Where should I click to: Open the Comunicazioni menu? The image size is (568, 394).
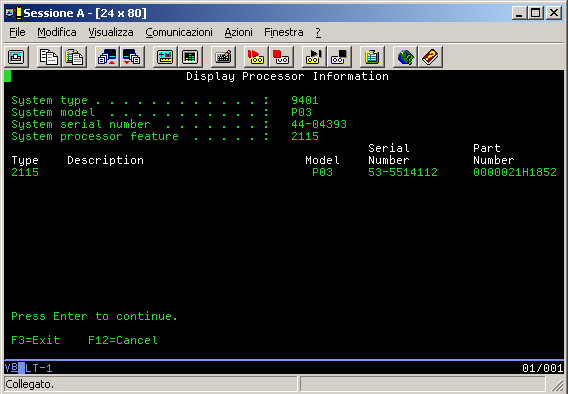point(179,32)
